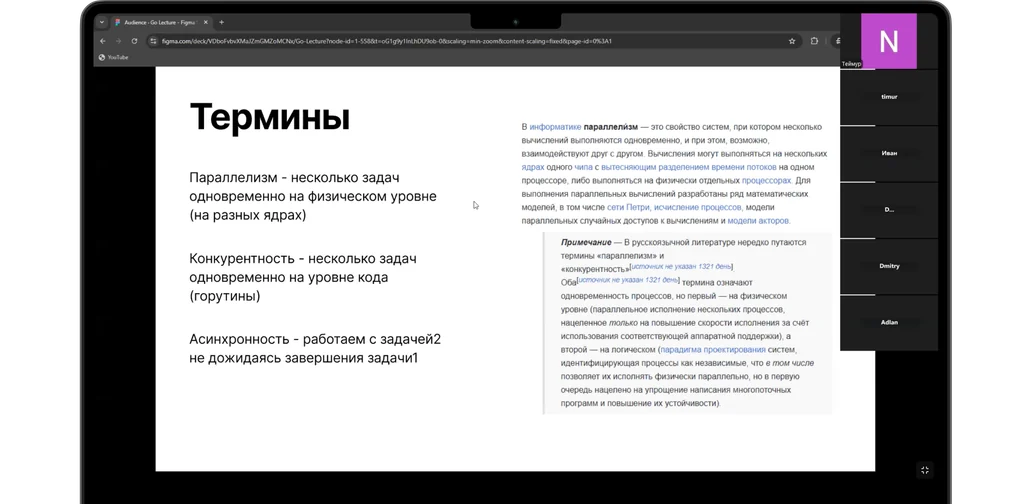Open the чипа link
Image resolution: width=1032 pixels, height=504 pixels.
coord(583,167)
